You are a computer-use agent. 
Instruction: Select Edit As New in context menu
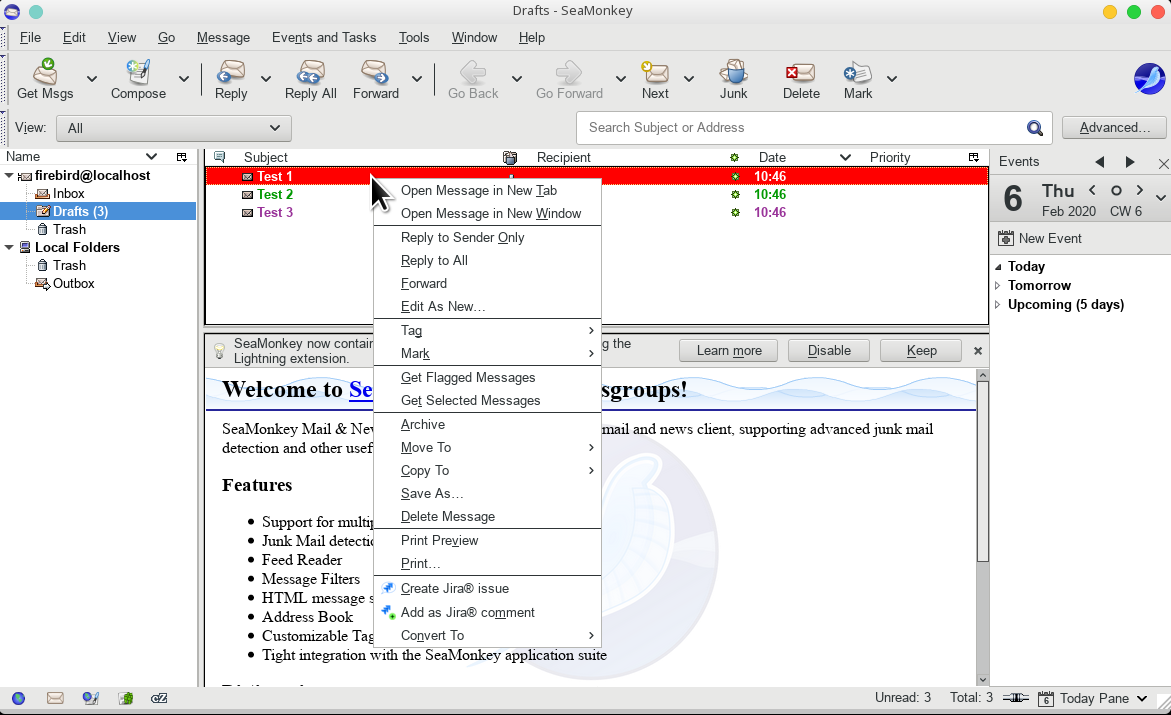tap(443, 307)
